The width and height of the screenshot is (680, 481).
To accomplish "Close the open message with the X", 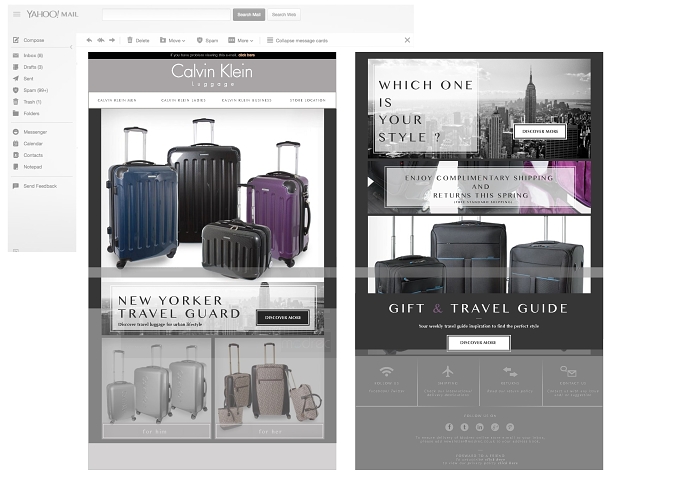I will coord(407,40).
